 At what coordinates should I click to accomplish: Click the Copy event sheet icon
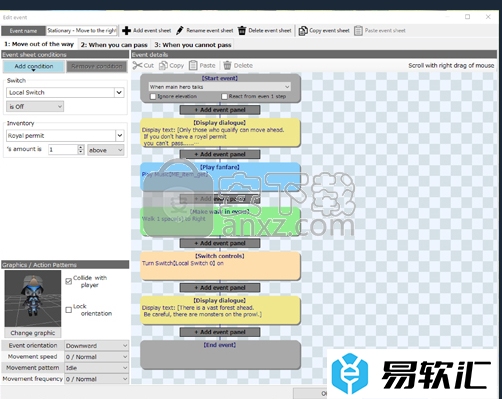click(x=303, y=31)
